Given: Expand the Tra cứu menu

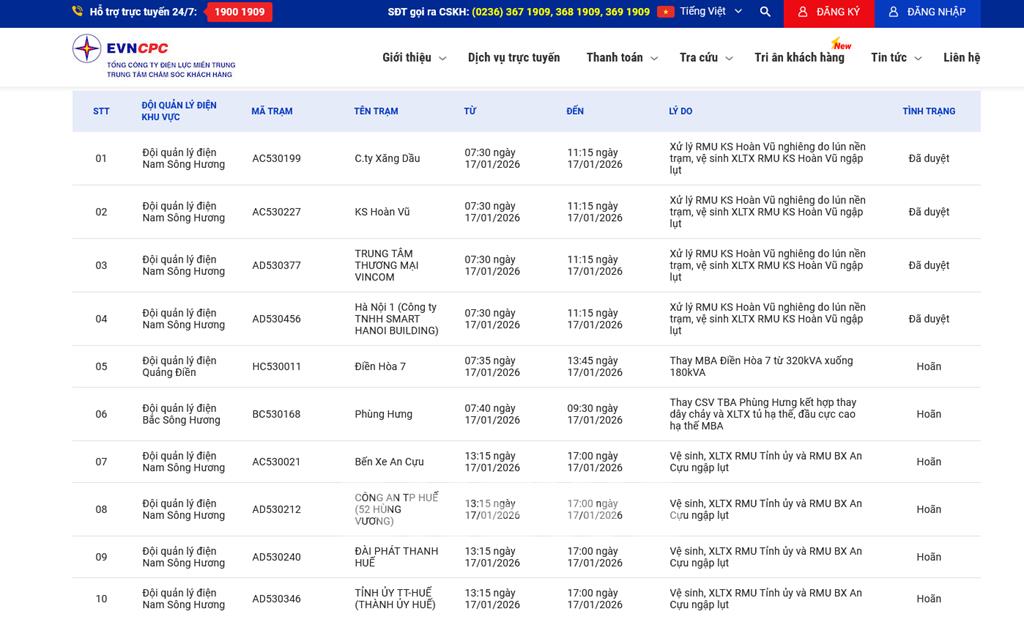Looking at the screenshot, I should 705,58.
